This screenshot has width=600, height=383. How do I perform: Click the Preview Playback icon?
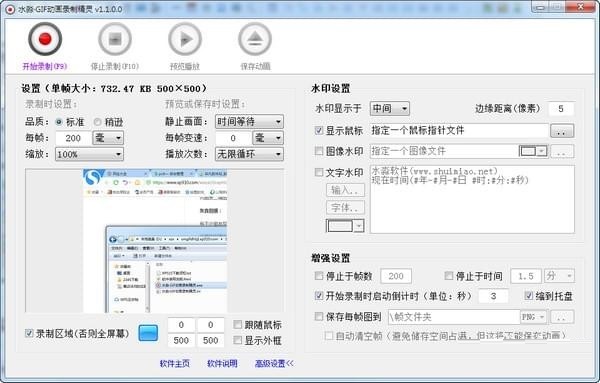185,39
